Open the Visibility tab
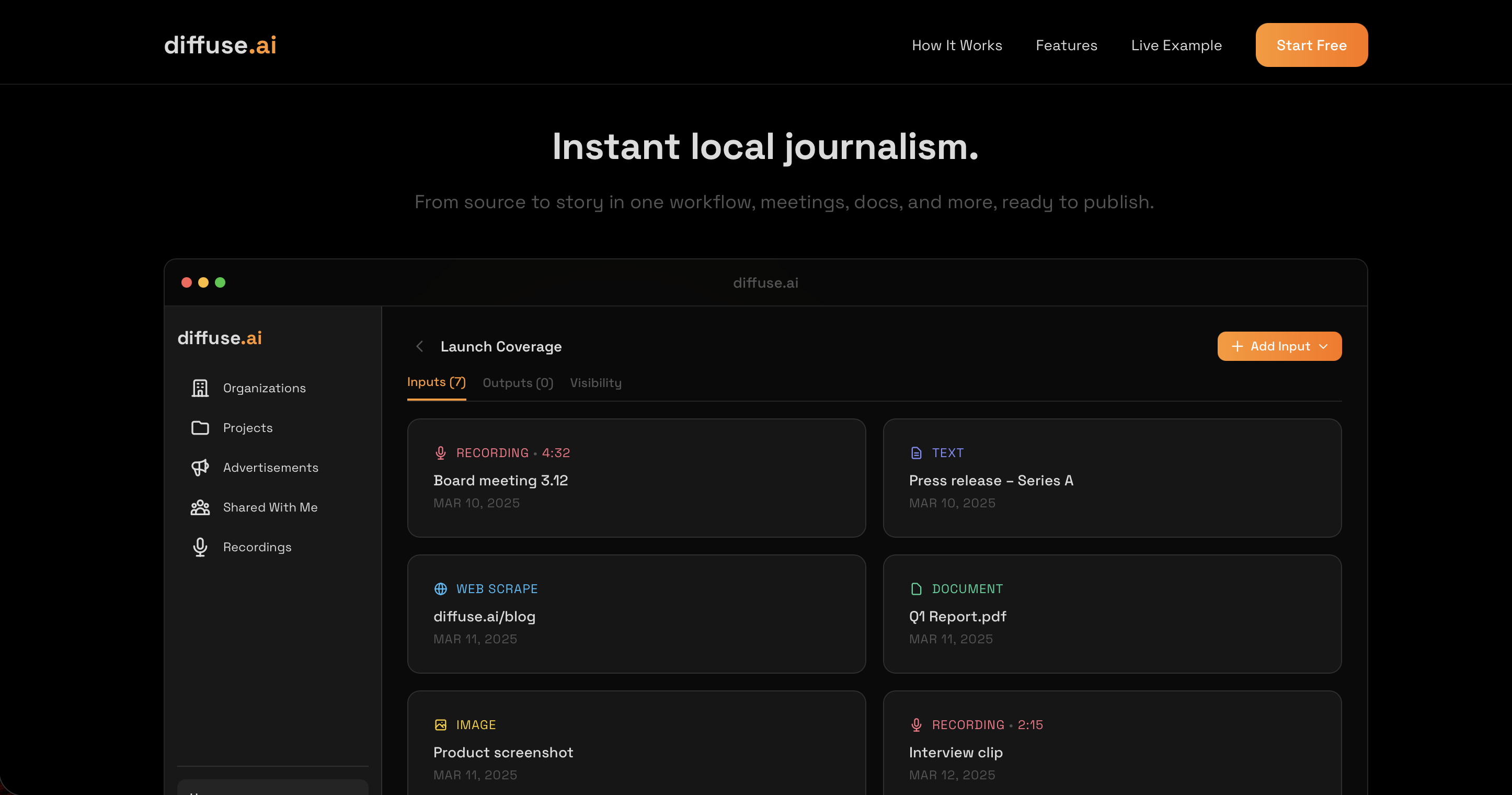This screenshot has width=1512, height=795. (595, 383)
